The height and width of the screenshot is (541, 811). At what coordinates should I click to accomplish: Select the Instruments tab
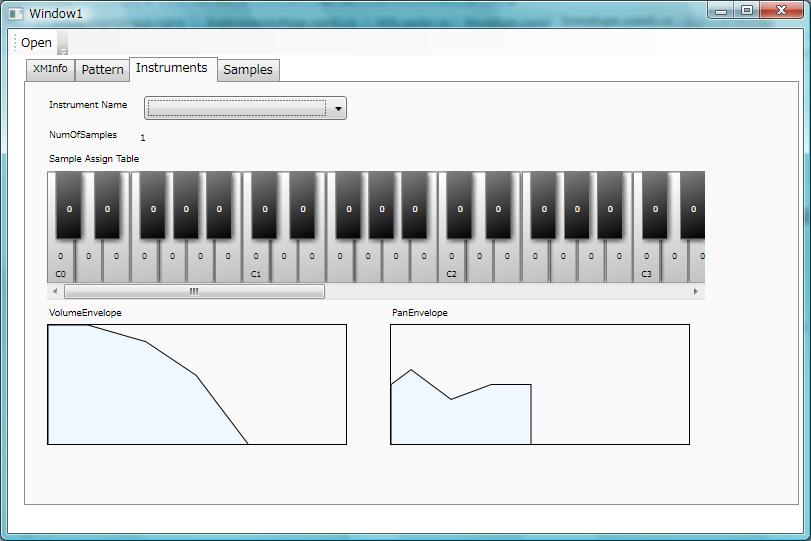[x=172, y=68]
